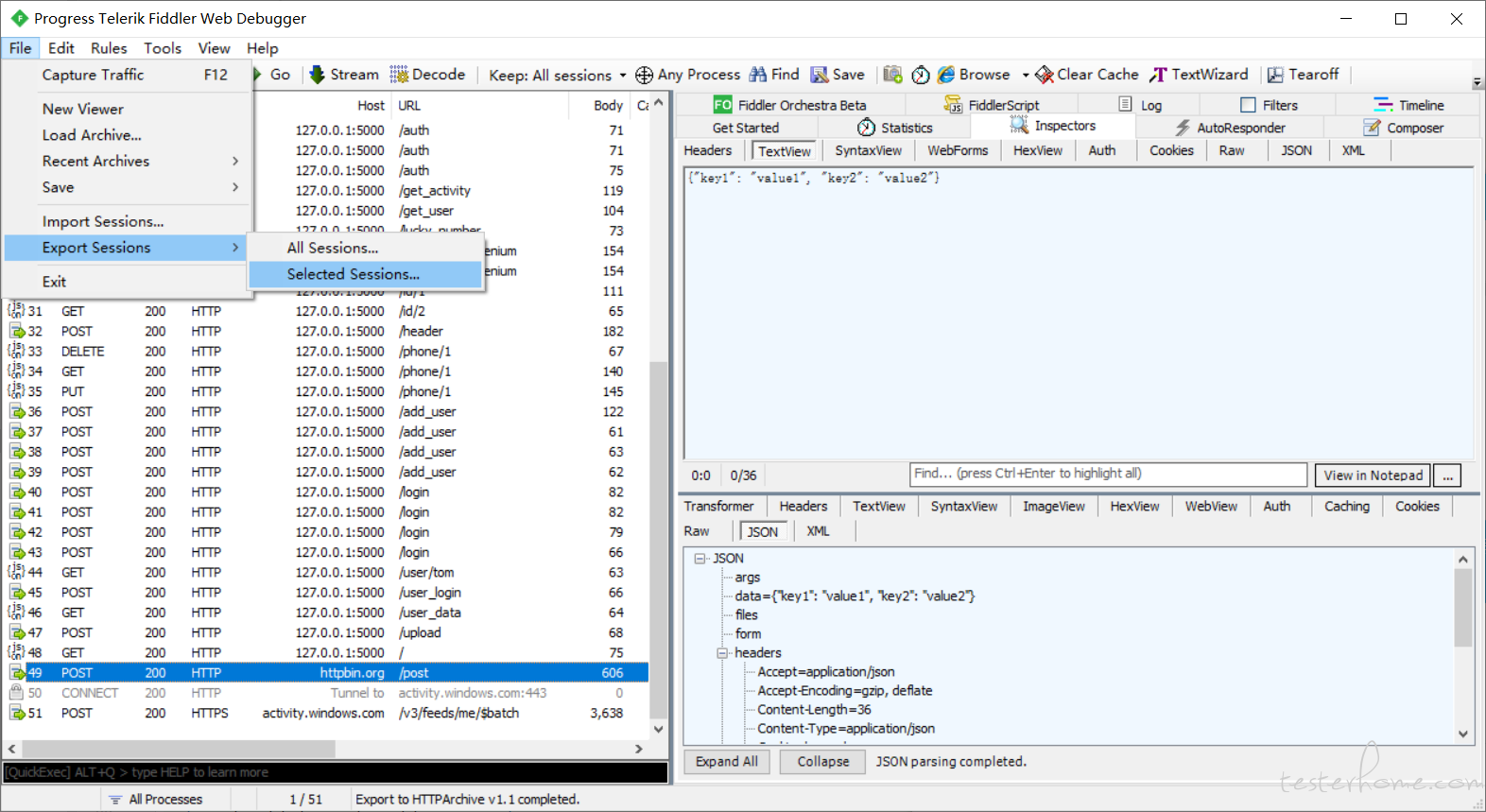1486x812 pixels.
Task: Click the Browse Internet Explorer icon
Action: 946,75
